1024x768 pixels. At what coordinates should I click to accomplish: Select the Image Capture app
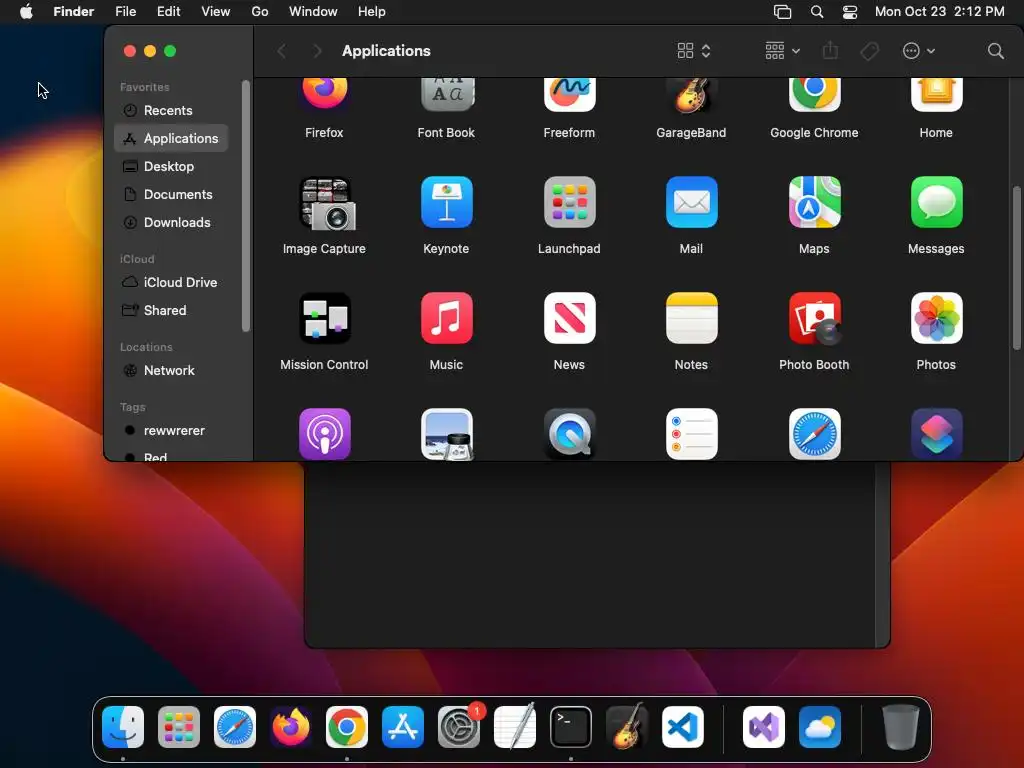[x=327, y=203]
